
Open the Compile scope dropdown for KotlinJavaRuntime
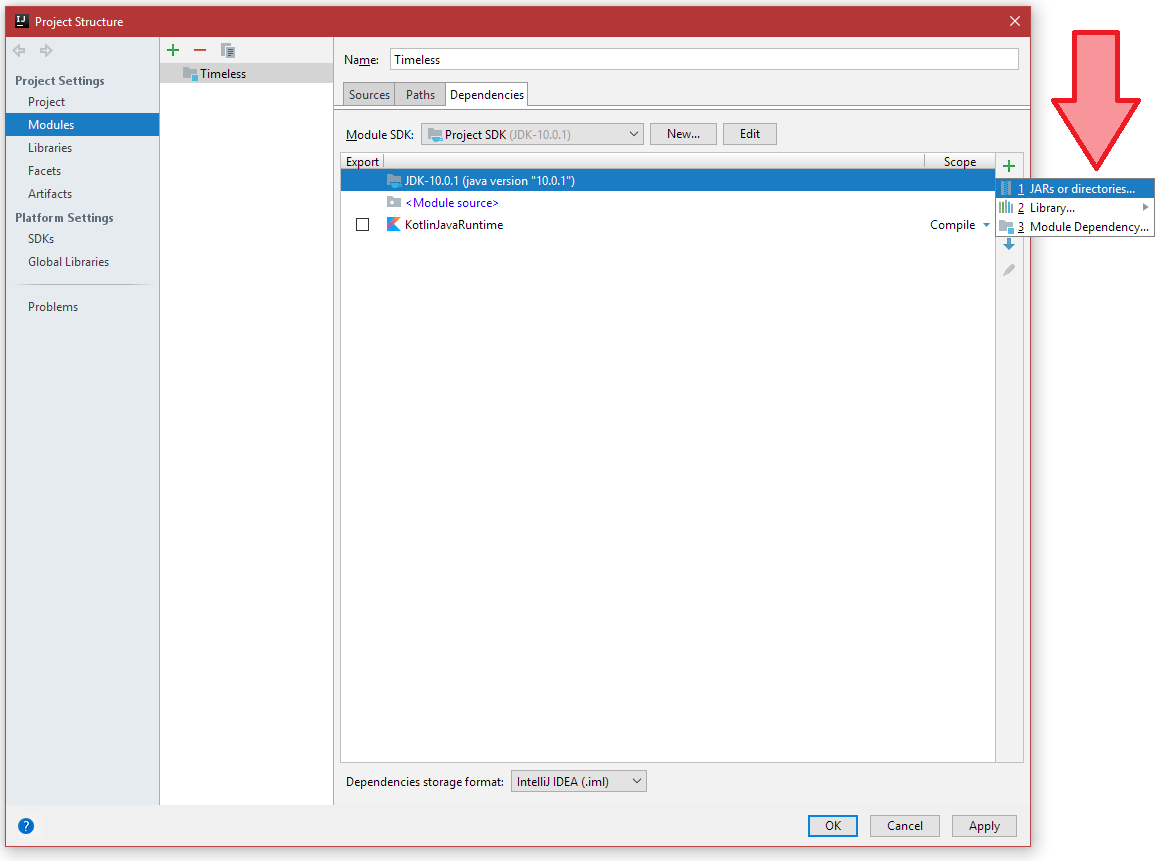pos(986,225)
